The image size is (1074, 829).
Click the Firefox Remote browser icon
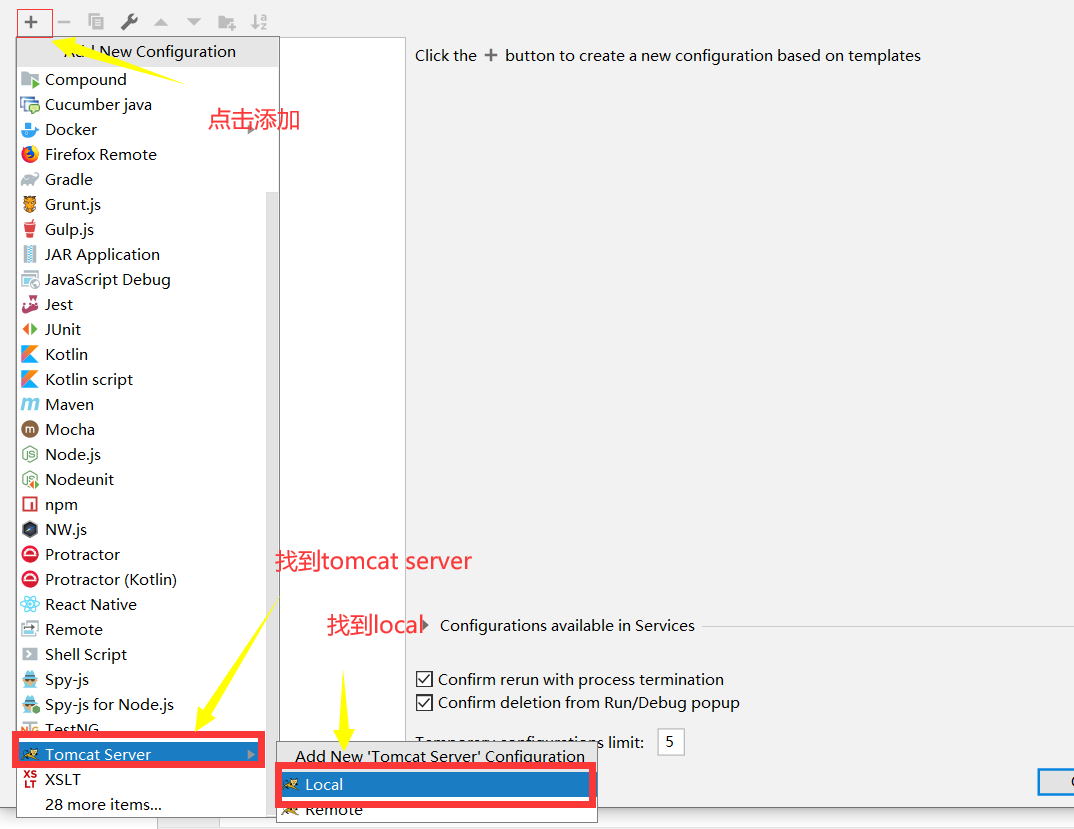[30, 154]
